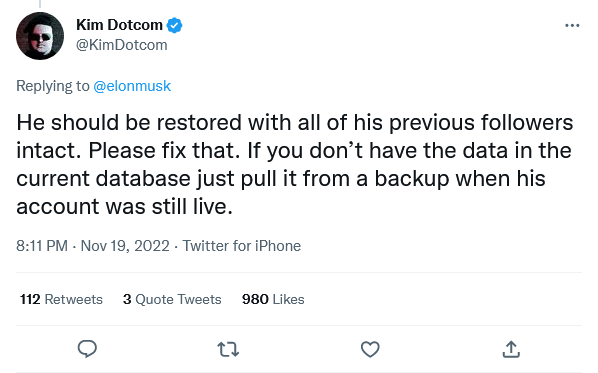Open the share tweet icon
Viewport: 598px width, 373px height.
pos(511,349)
